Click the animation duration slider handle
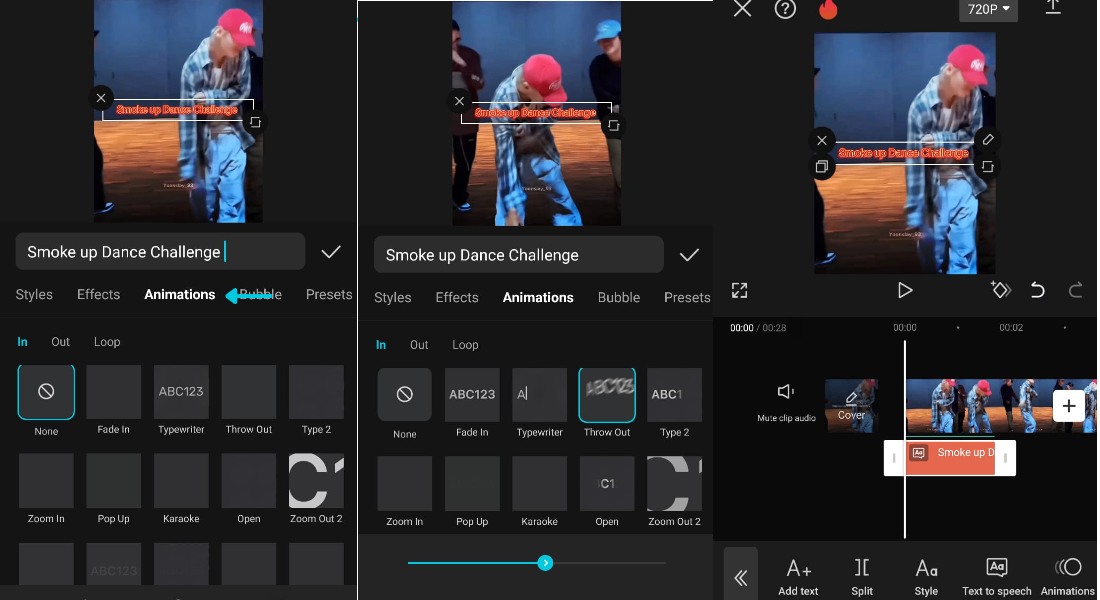Screen dimensions: 1100x600 [x=545, y=563]
